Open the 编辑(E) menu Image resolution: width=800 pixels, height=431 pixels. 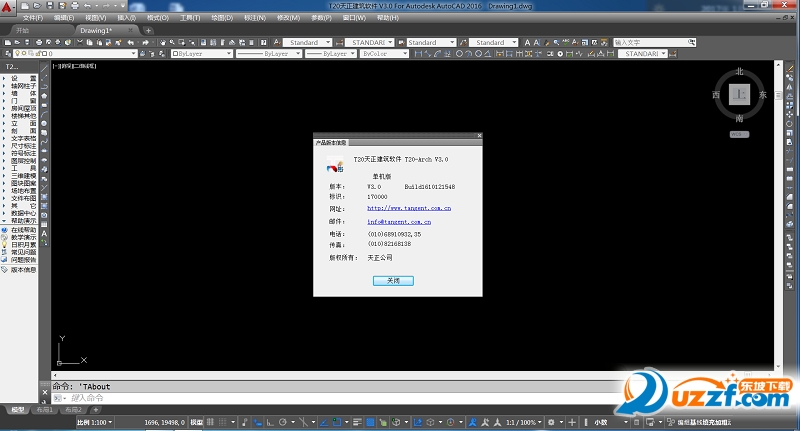(64, 18)
